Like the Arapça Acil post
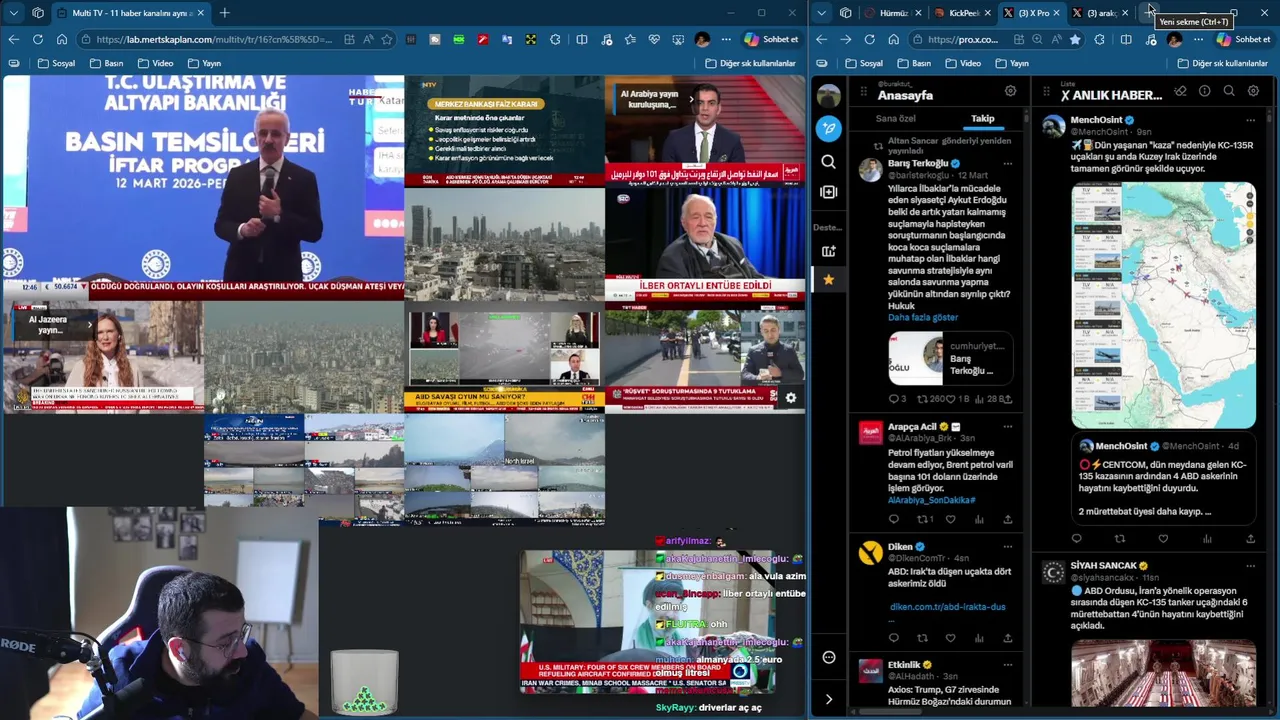1280x720 pixels. [951, 519]
